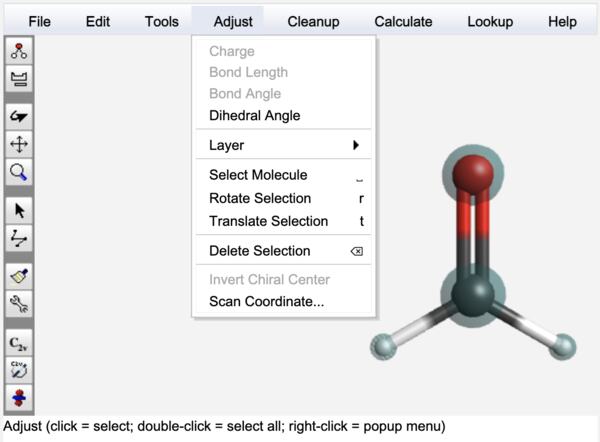Choose Delete Selection in the menu
Image resolution: width=600 pixels, height=442 pixels.
click(259, 251)
